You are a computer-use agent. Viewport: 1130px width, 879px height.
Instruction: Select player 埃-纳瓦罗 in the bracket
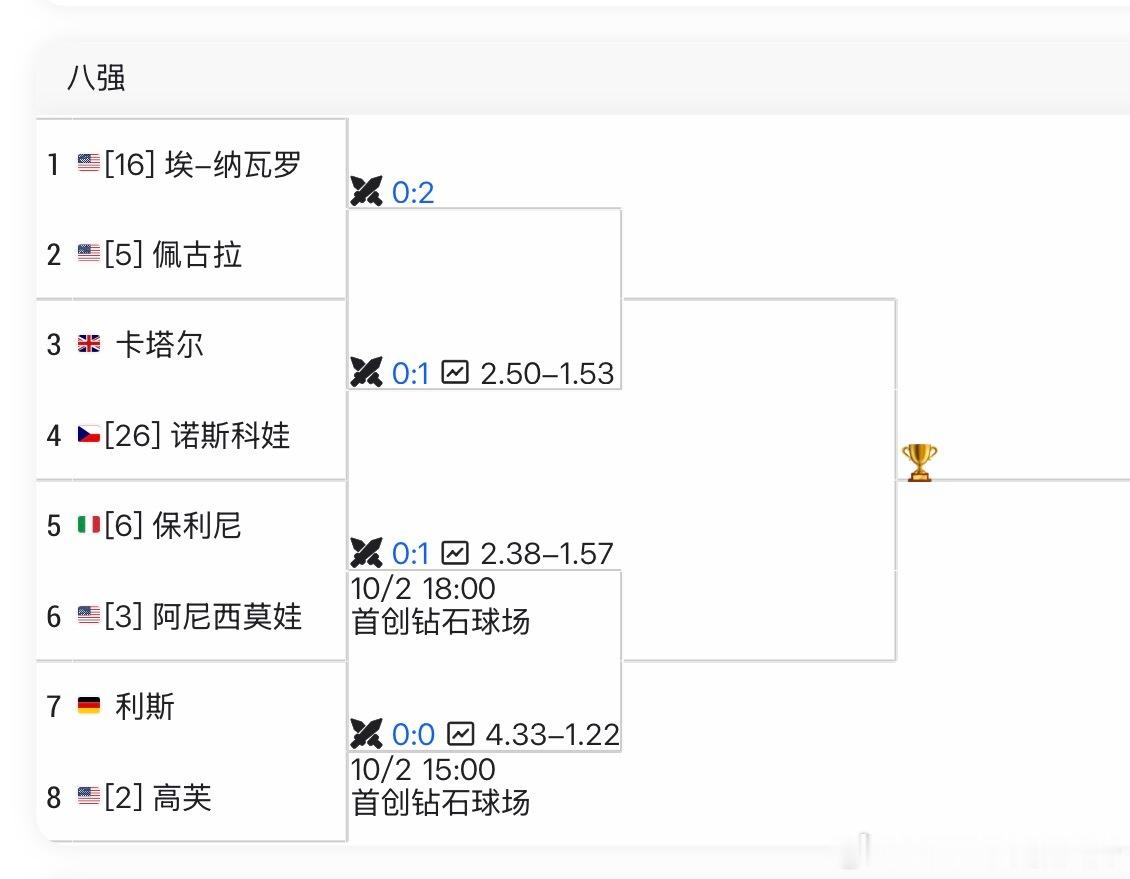click(232, 164)
